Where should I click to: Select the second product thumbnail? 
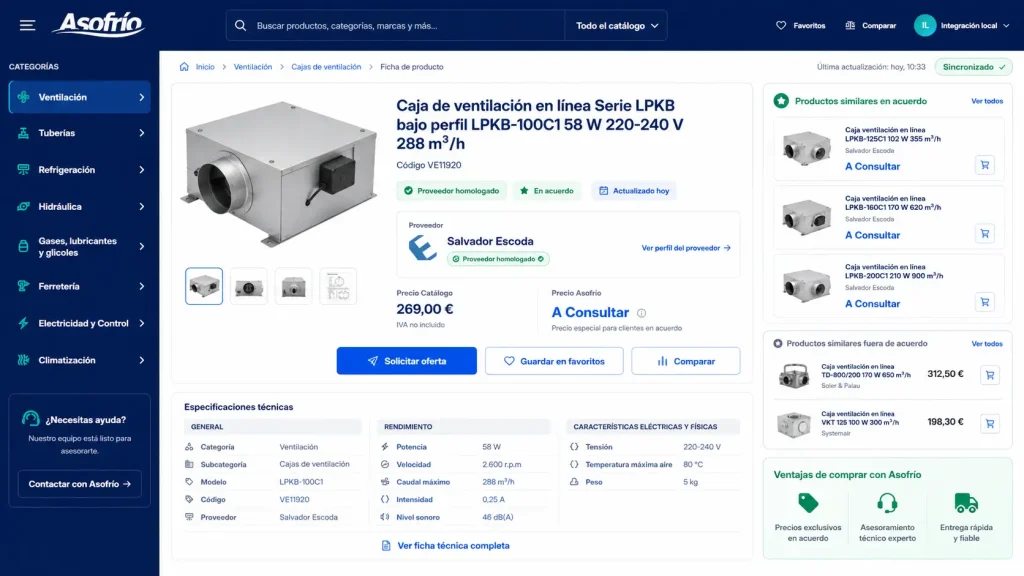[249, 286]
